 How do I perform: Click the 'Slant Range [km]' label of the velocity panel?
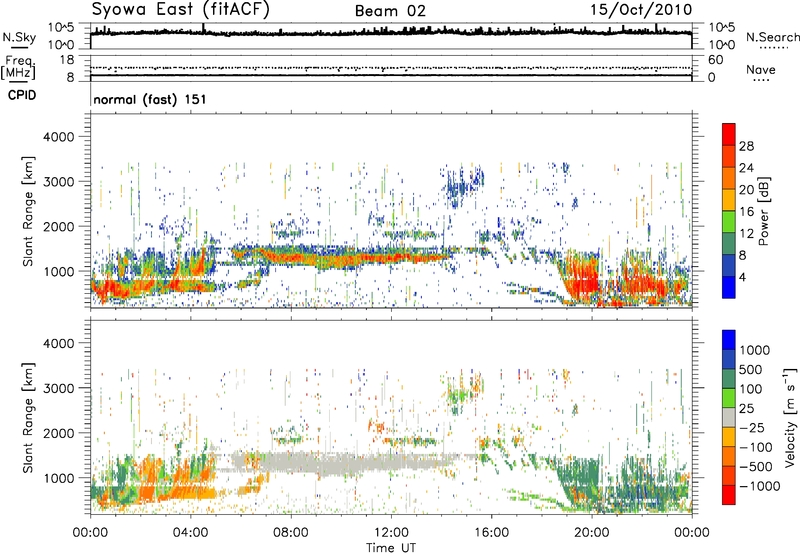click(28, 418)
